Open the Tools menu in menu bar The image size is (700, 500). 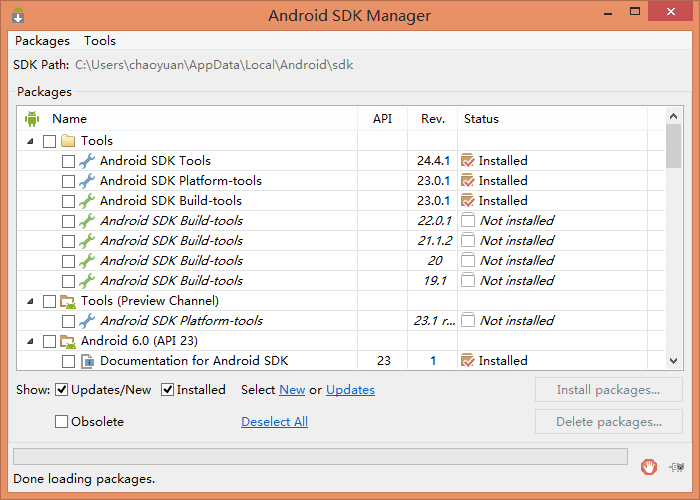100,41
